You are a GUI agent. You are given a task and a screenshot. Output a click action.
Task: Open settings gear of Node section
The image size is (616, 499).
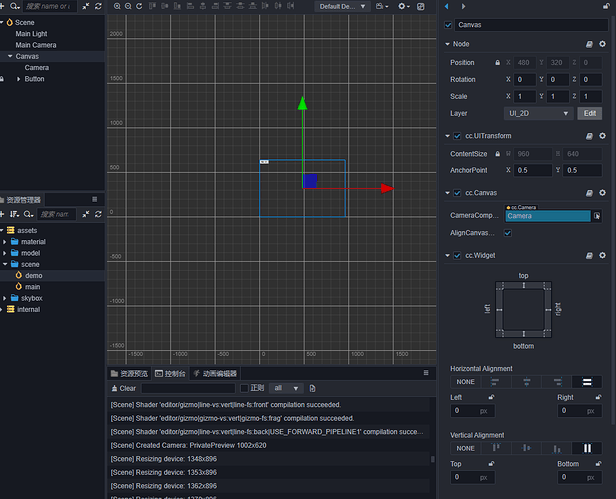(x=602, y=45)
